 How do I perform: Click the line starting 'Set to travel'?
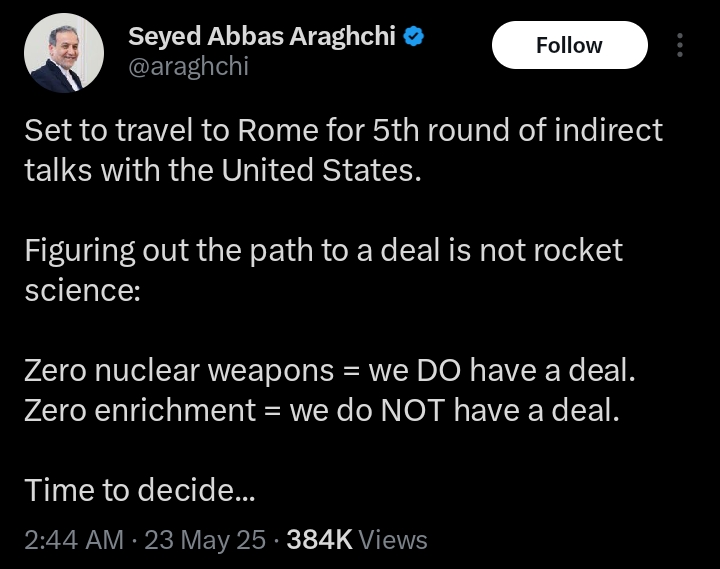(x=343, y=131)
